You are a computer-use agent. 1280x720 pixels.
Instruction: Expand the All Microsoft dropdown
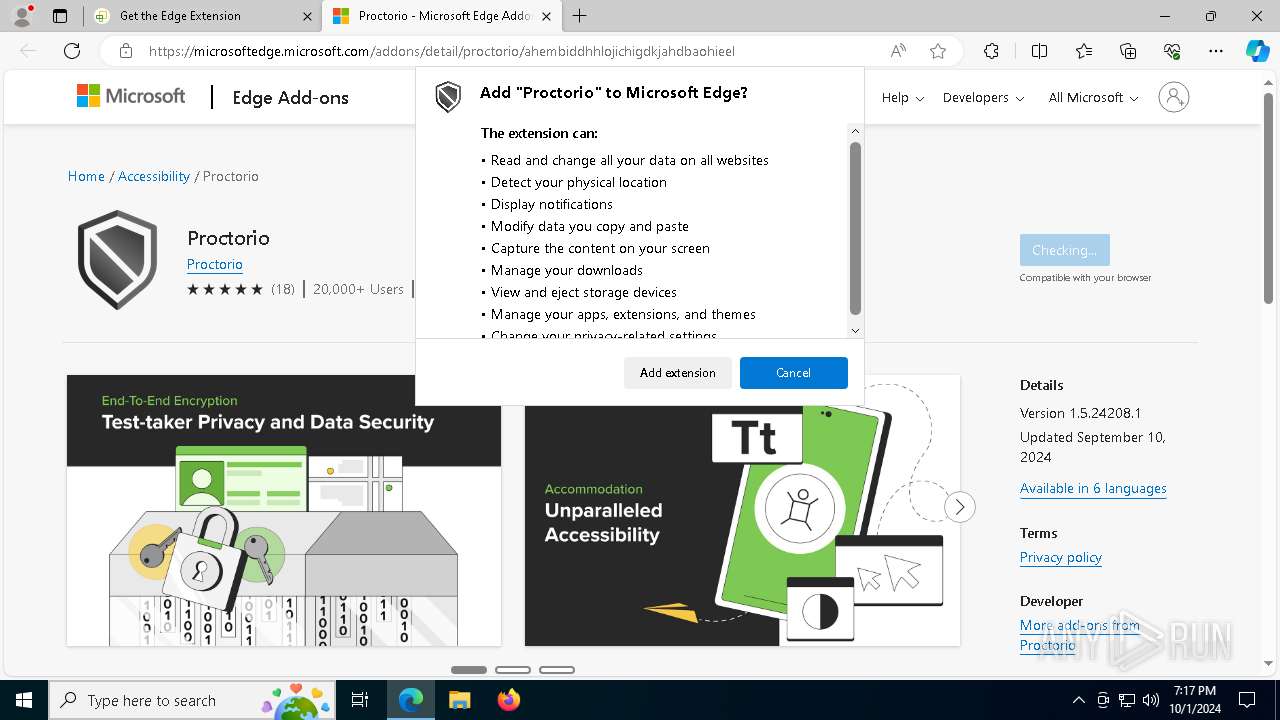click(1093, 97)
